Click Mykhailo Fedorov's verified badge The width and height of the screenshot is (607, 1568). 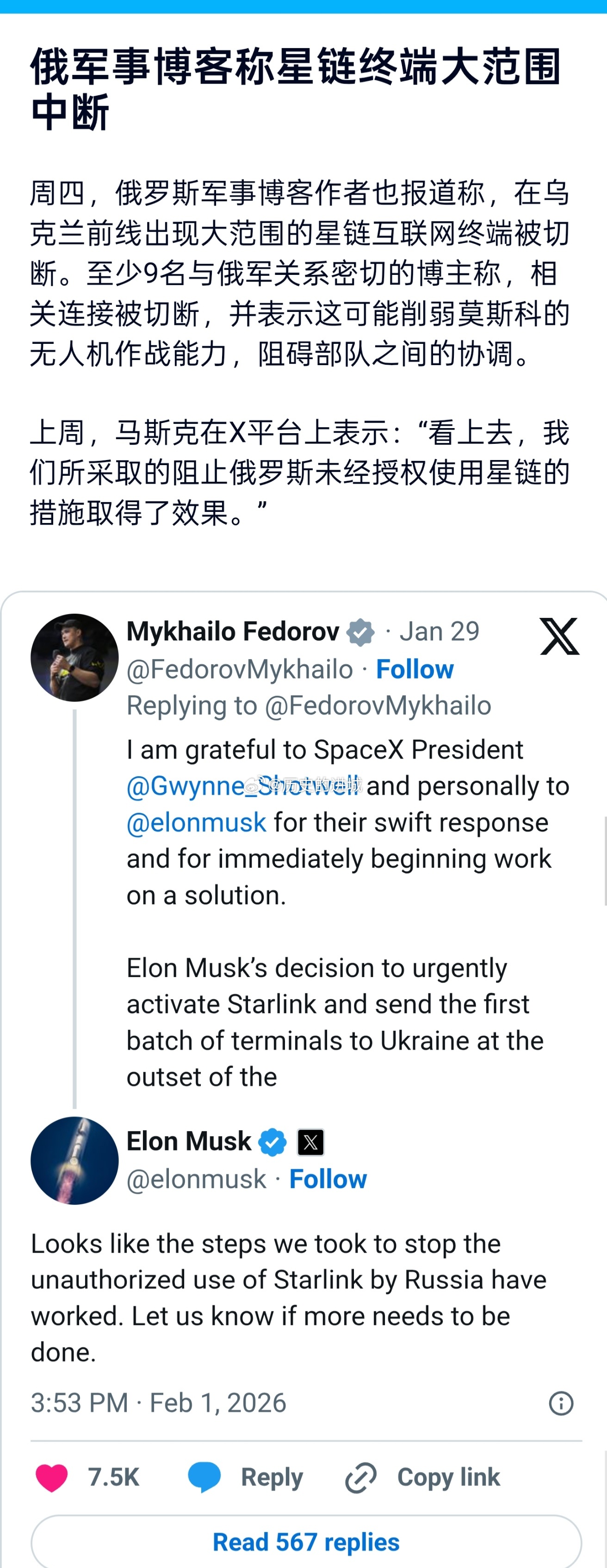(361, 632)
